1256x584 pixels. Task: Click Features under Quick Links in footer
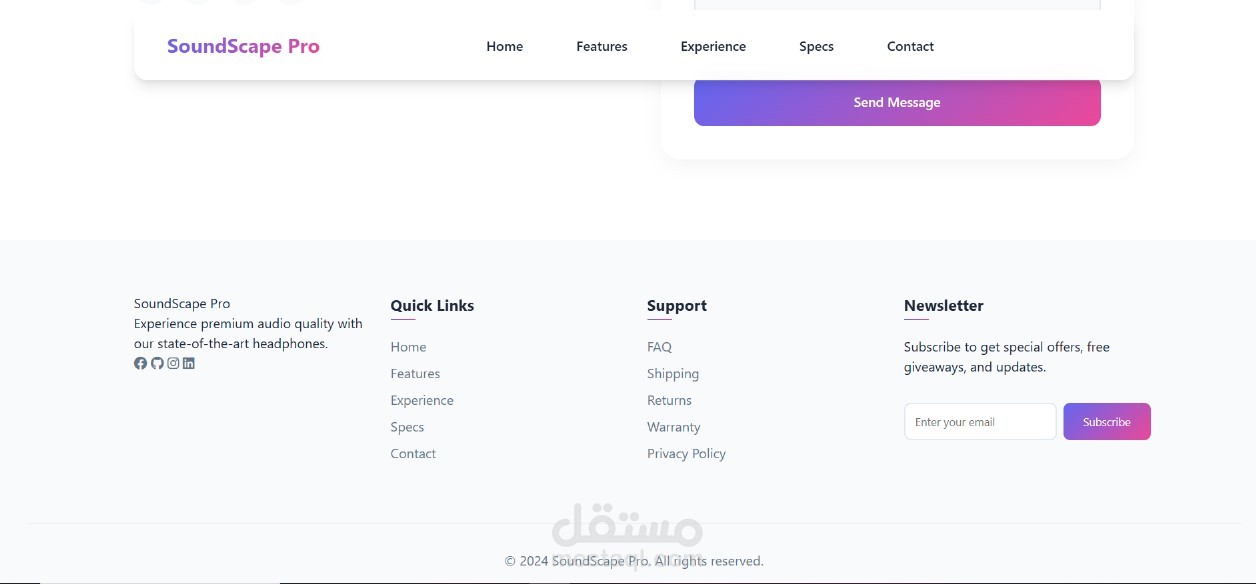[x=415, y=374]
